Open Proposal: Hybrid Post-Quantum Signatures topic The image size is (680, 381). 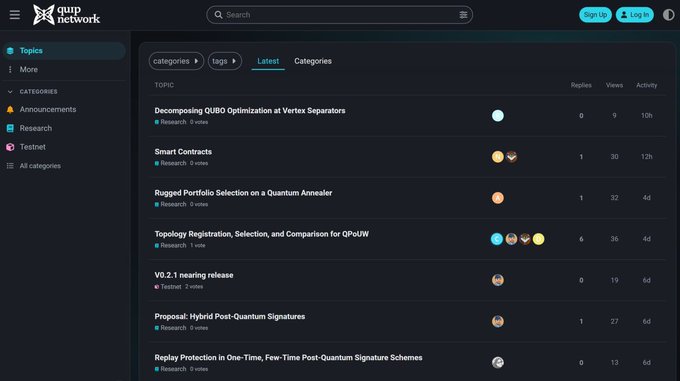229,316
